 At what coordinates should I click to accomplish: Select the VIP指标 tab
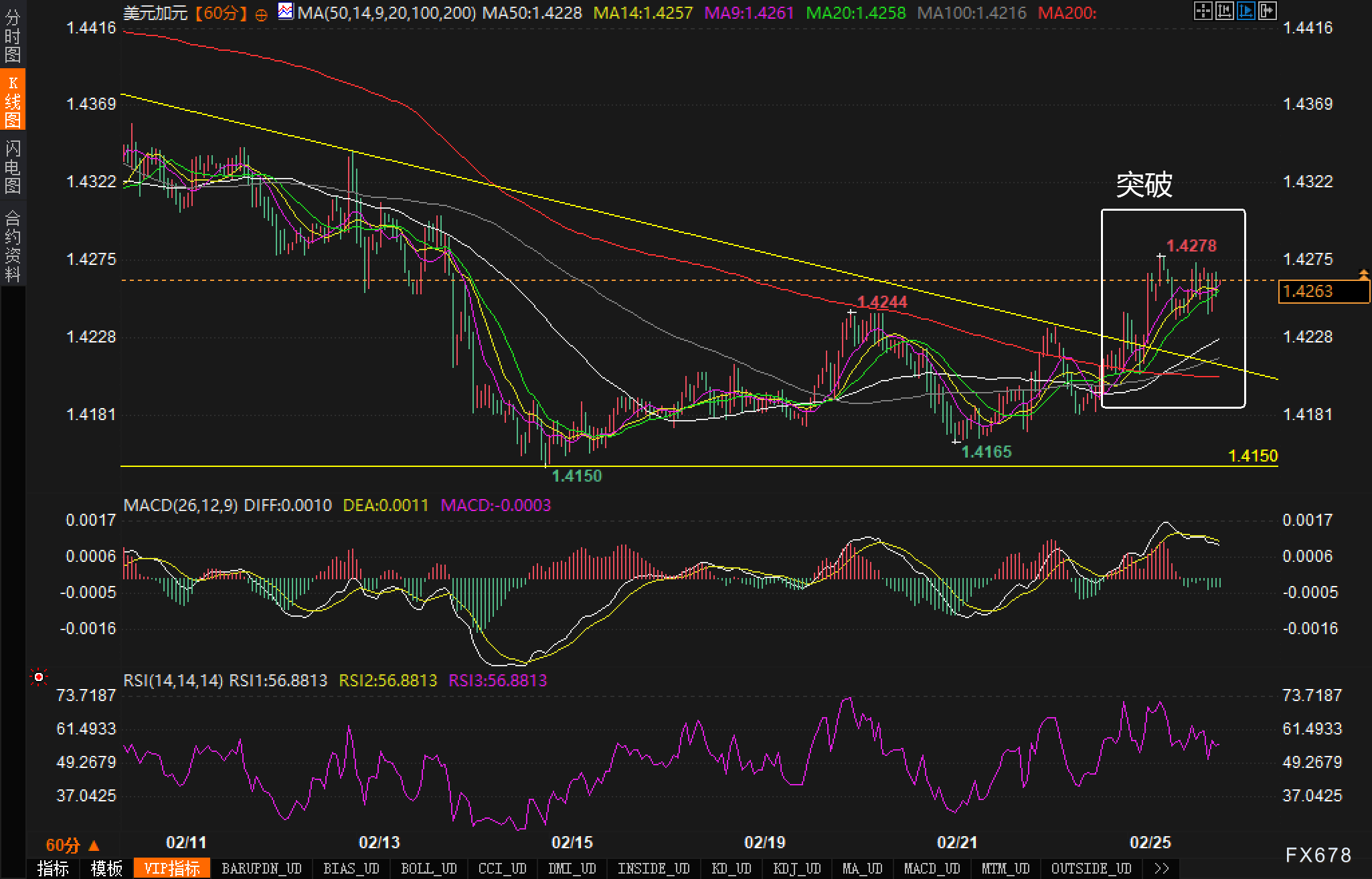click(172, 868)
